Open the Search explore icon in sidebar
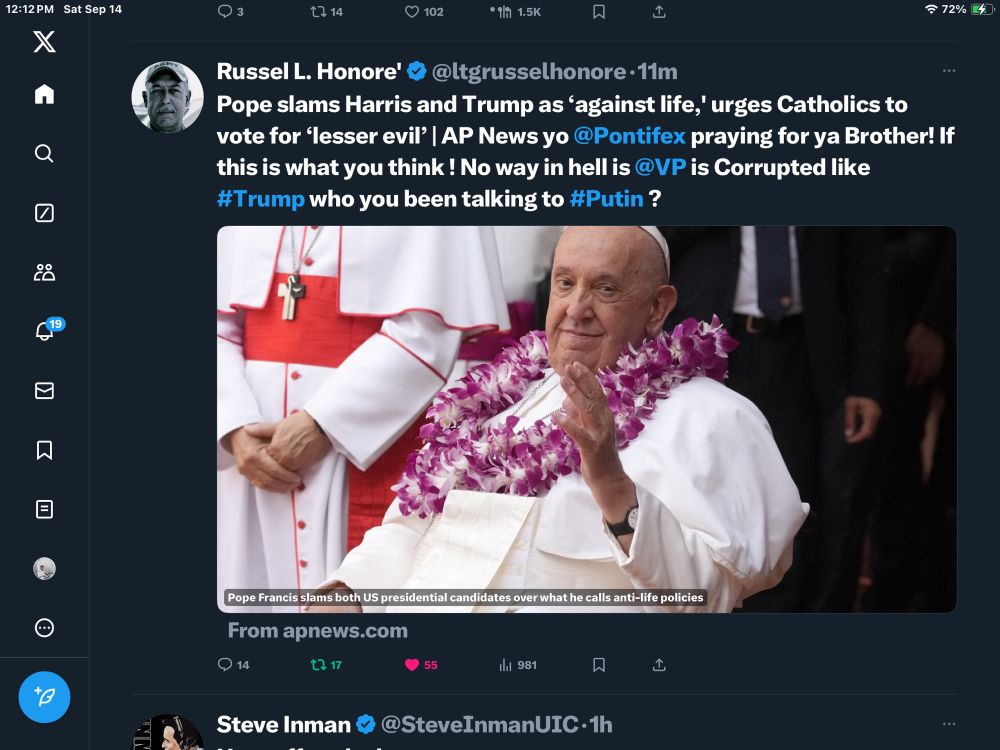Viewport: 1000px width, 750px height. 44,153
